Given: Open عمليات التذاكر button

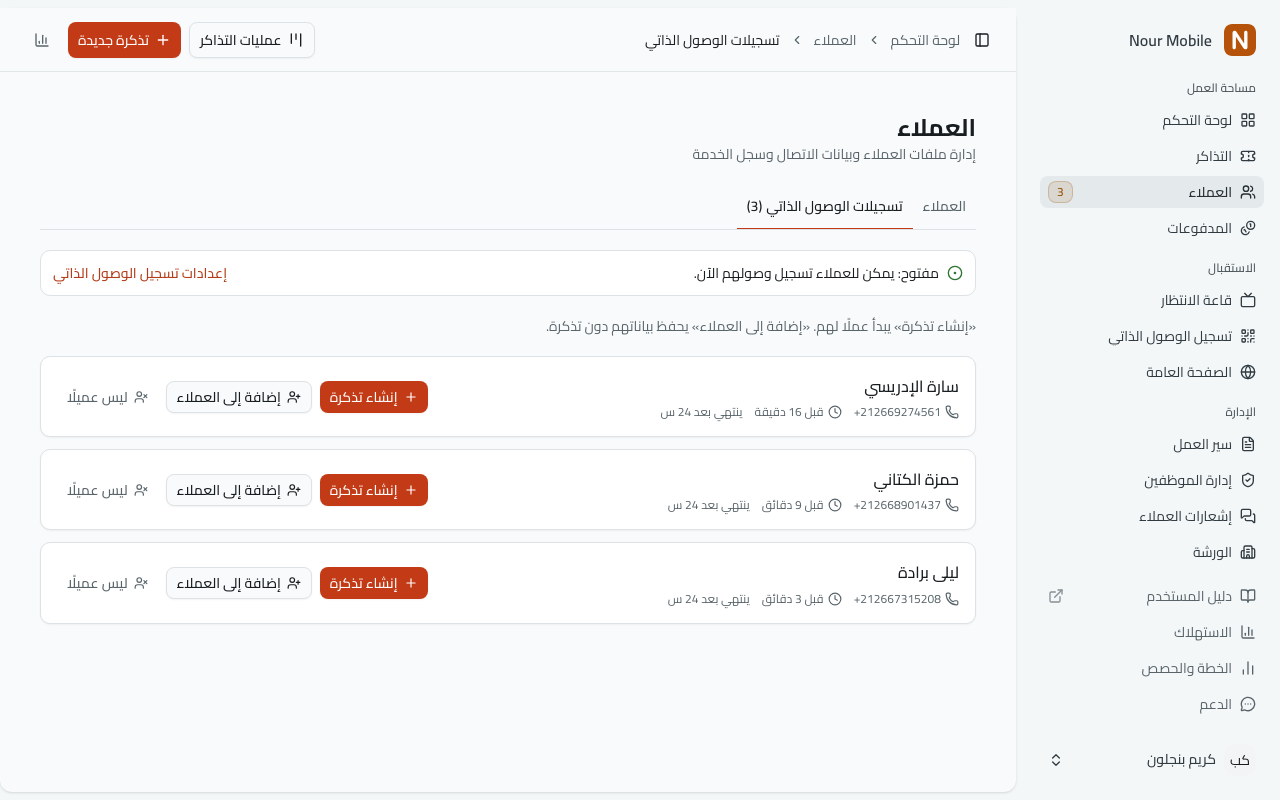Looking at the screenshot, I should 252,40.
